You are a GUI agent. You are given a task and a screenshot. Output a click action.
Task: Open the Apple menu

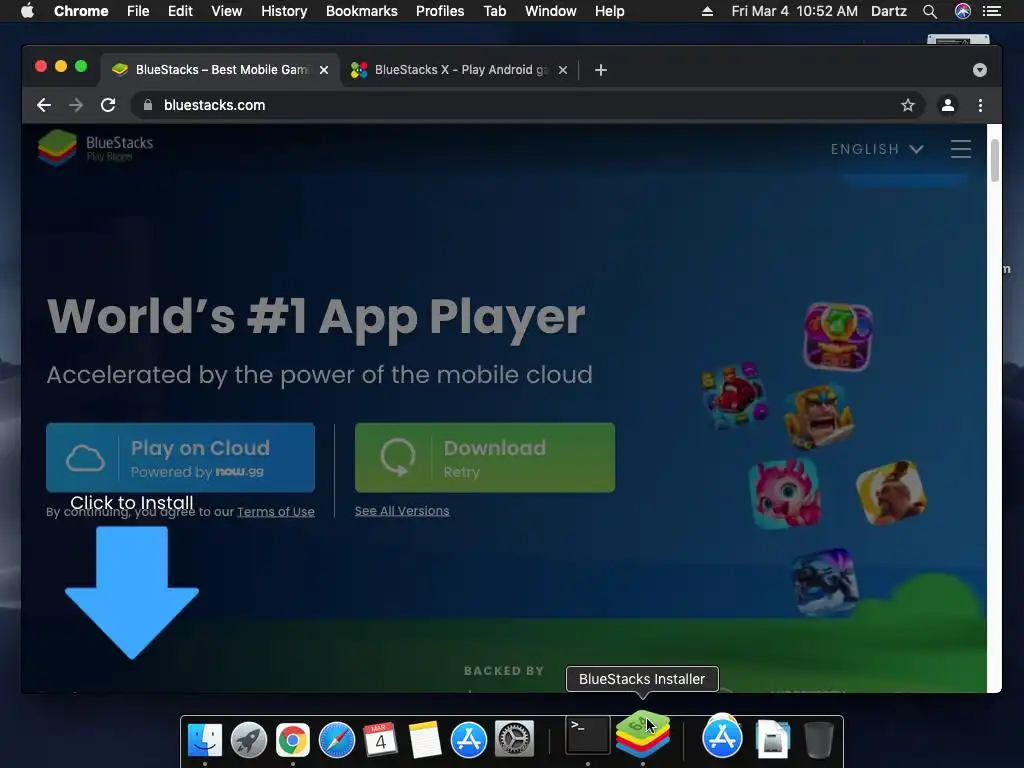(x=27, y=11)
